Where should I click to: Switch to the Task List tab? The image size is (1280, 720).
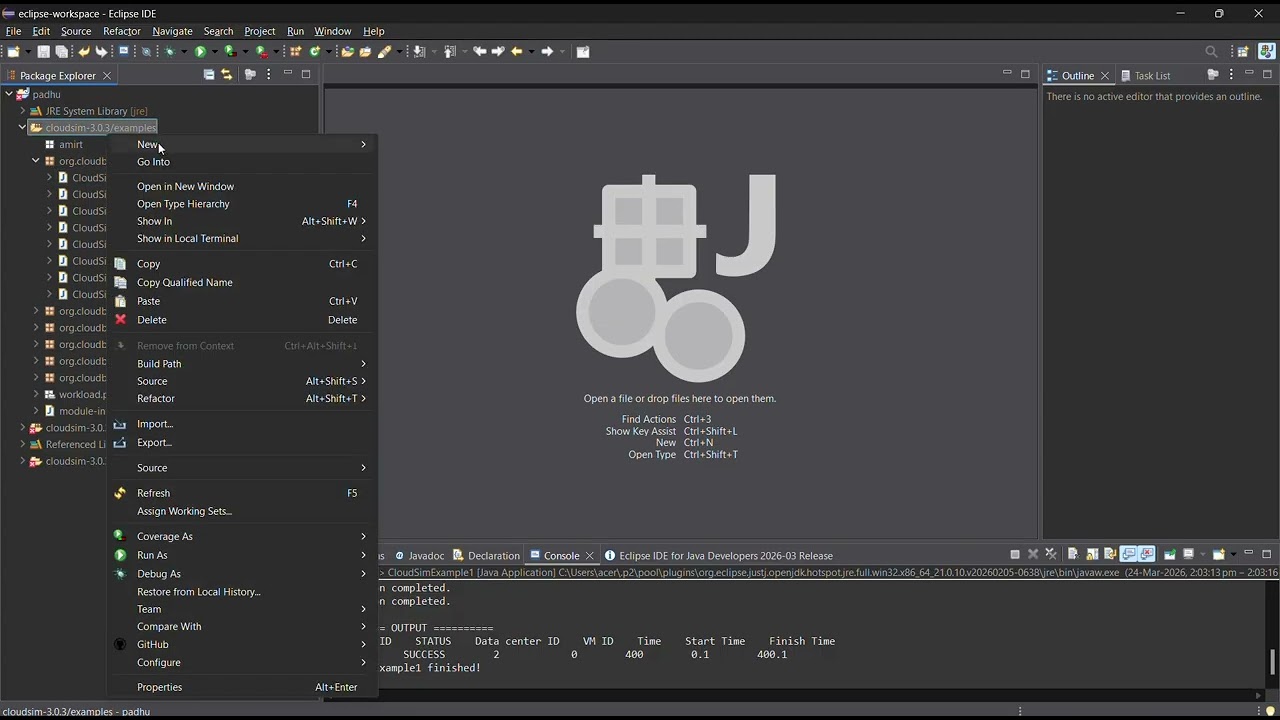(x=1151, y=76)
